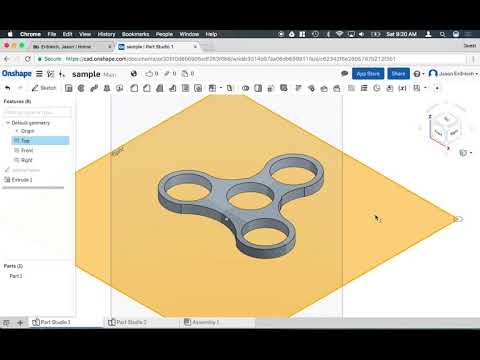This screenshot has width=480, height=360.
Task: Select the Revolve tool
Action: pos(81,88)
